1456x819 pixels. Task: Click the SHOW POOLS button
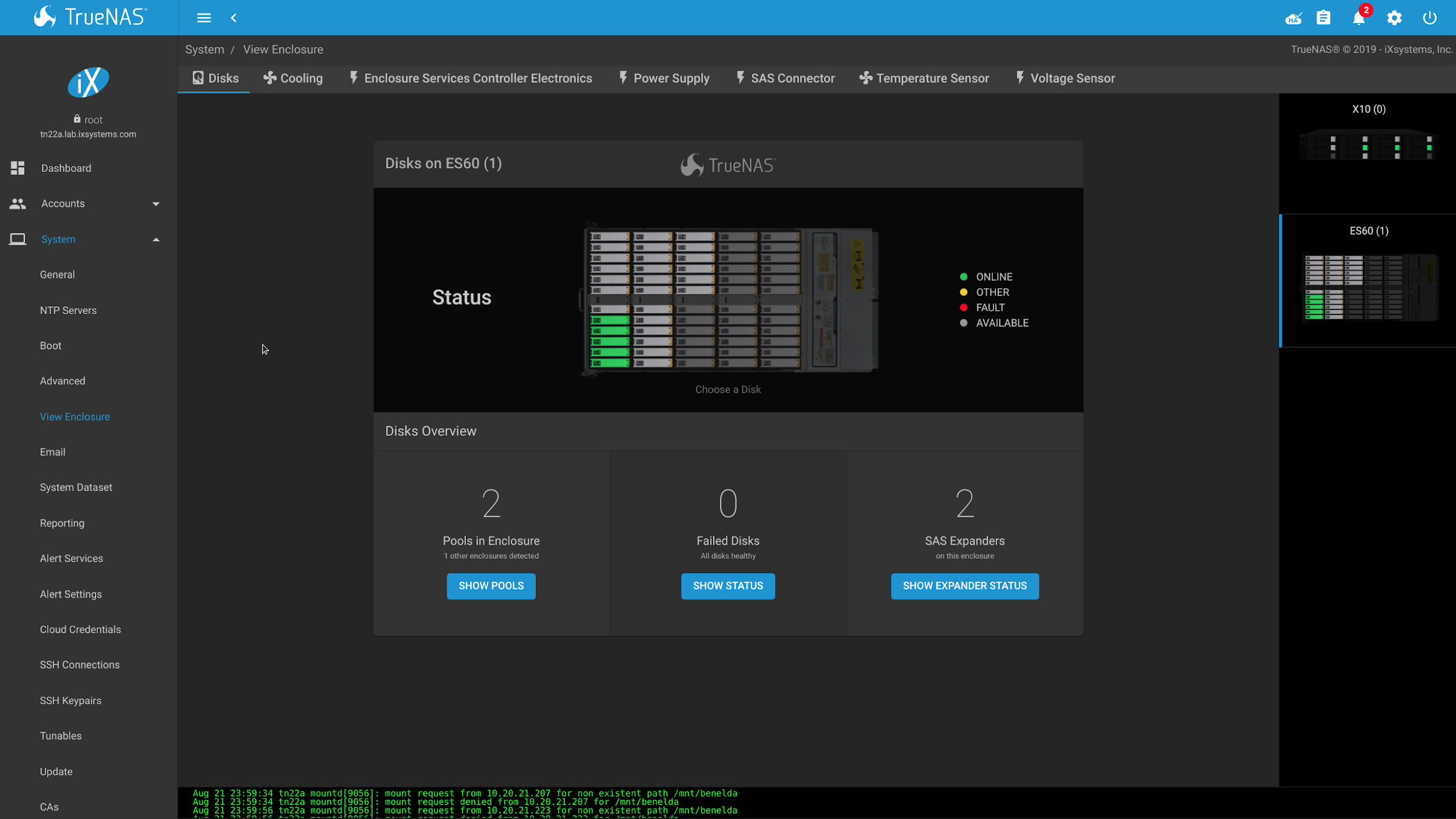tap(490, 586)
